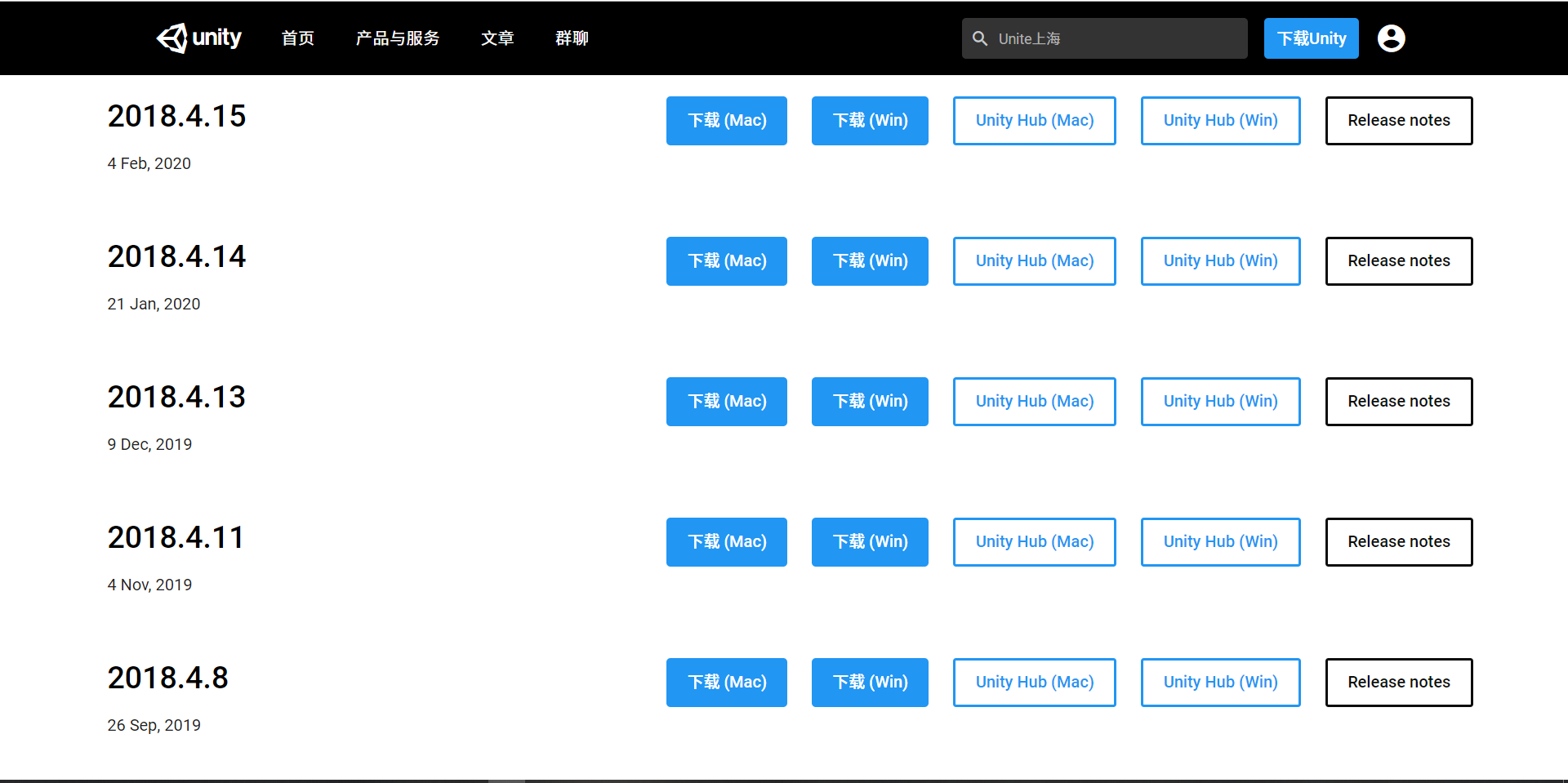This screenshot has height=783, width=1568.
Task: Open the 群聊 menu item
Action: pos(572,38)
